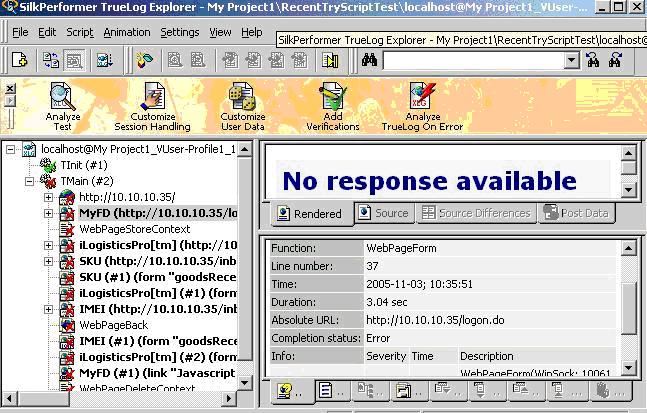Screen dimensions: 647x413
Task: Click the colorful cube toolbar icon
Action: (145, 60)
